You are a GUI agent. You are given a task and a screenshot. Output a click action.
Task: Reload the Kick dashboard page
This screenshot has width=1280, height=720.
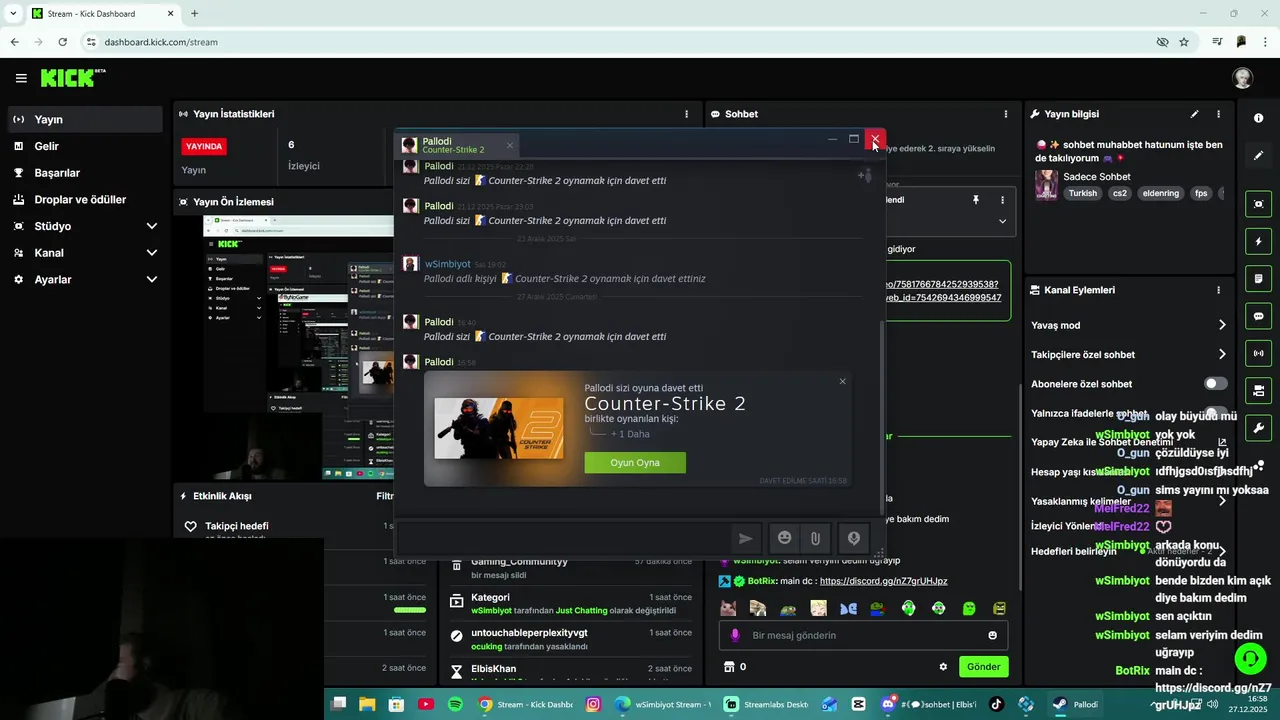click(62, 42)
